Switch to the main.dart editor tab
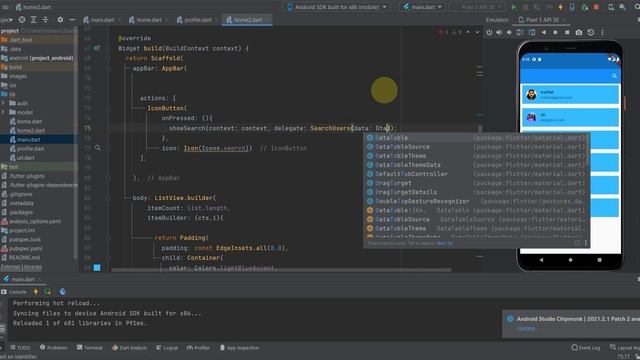The height and width of the screenshot is (360, 640). [102, 20]
